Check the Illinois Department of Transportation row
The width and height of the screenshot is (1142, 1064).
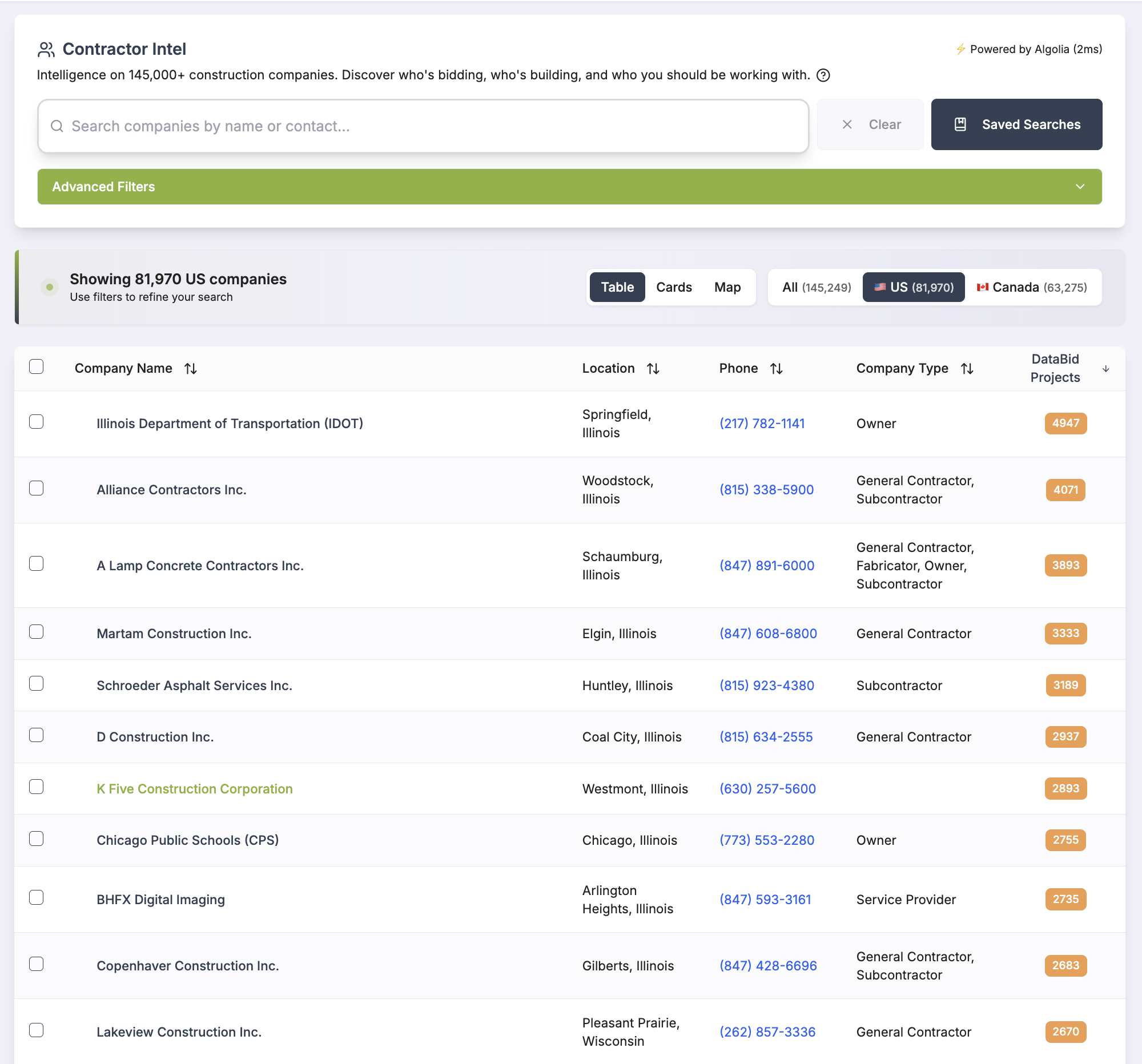tap(36, 421)
